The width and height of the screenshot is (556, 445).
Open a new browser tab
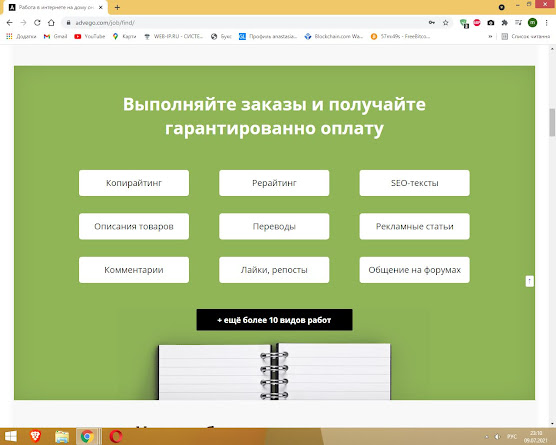pos(117,7)
